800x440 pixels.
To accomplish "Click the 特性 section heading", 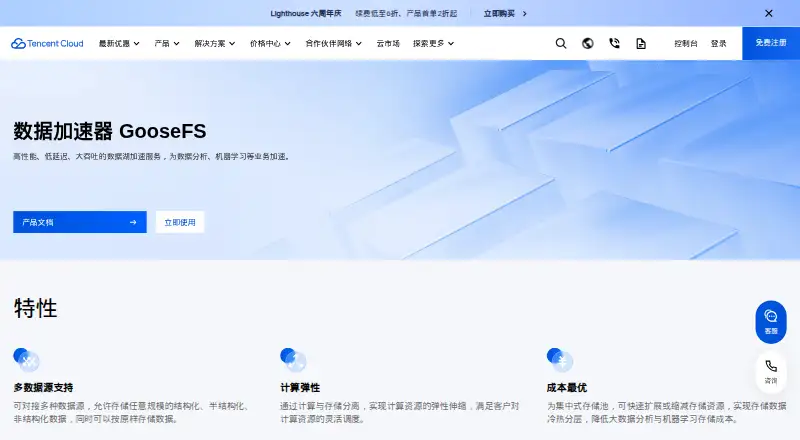I will point(35,308).
